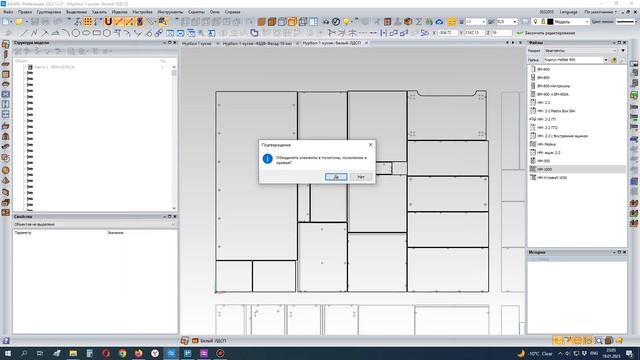Open the Группировка menu
The image size is (640, 360).
point(49,12)
